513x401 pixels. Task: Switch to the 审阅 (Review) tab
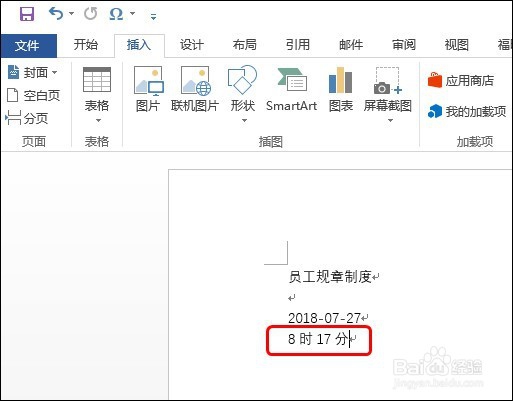(x=404, y=45)
